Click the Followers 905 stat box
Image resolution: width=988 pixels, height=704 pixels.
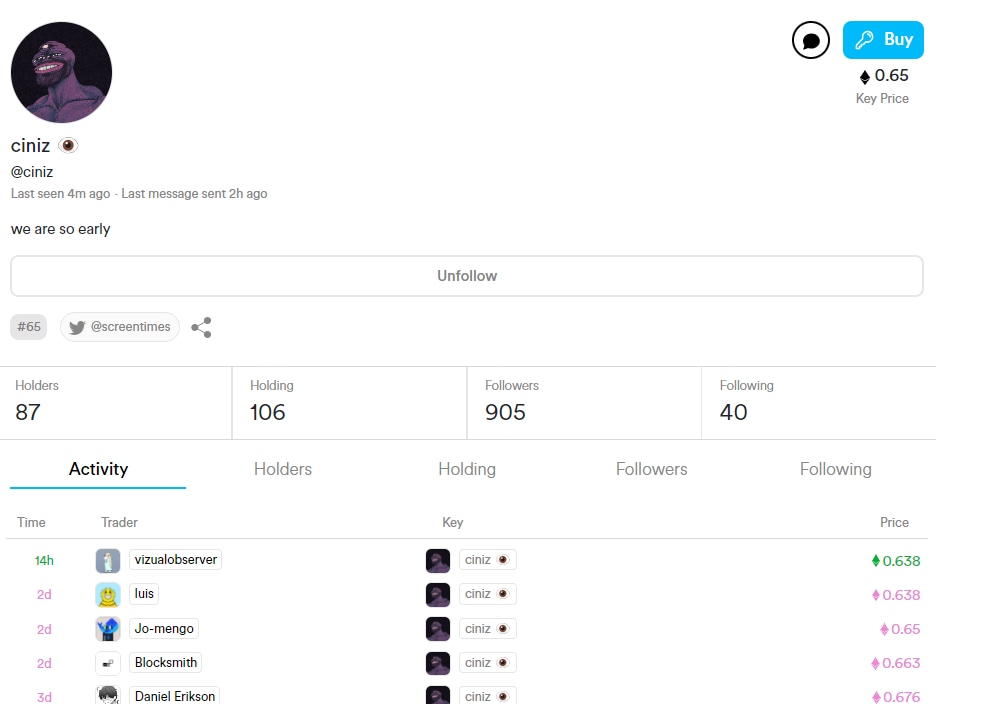coord(584,402)
